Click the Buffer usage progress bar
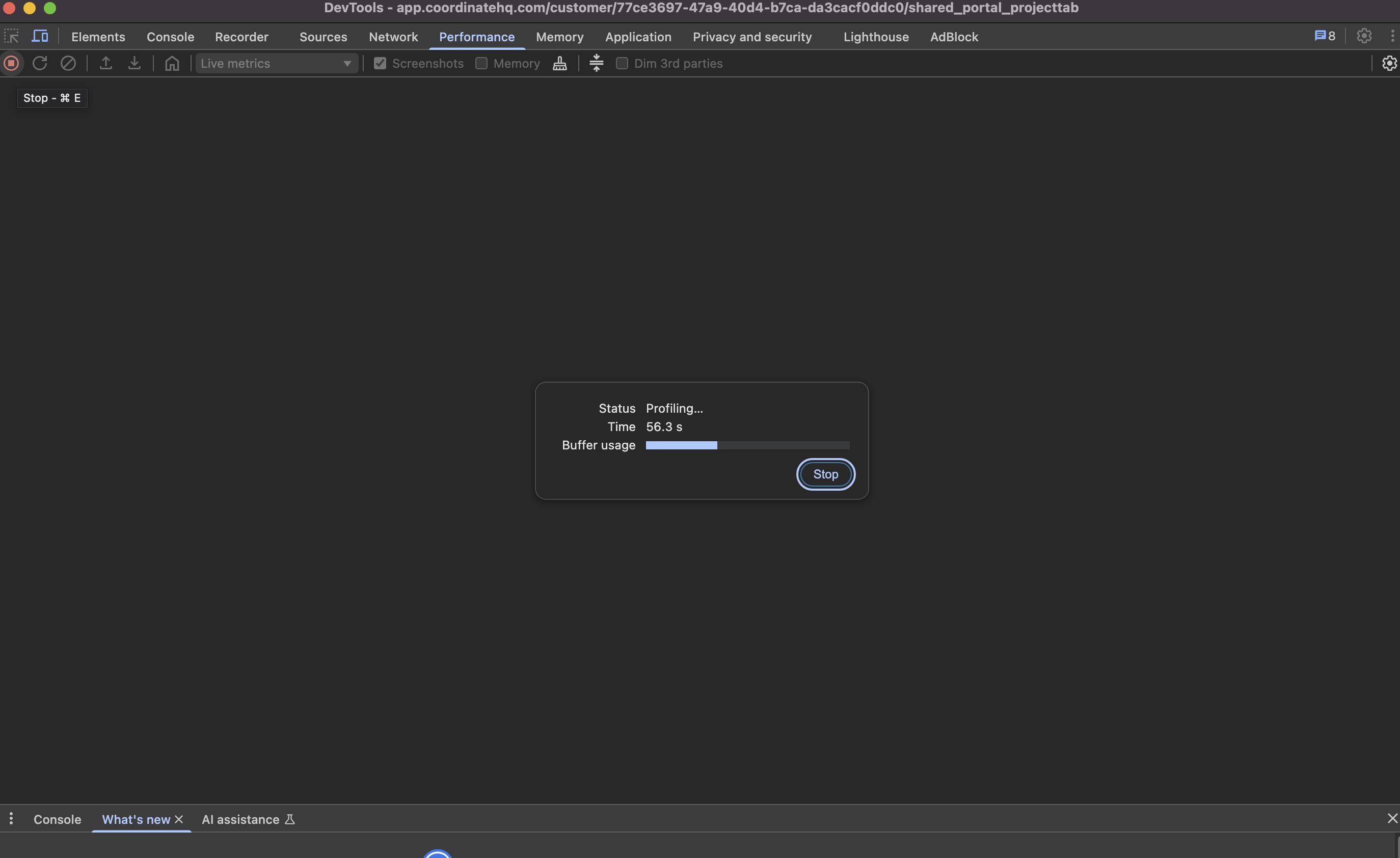 pyautogui.click(x=748, y=445)
